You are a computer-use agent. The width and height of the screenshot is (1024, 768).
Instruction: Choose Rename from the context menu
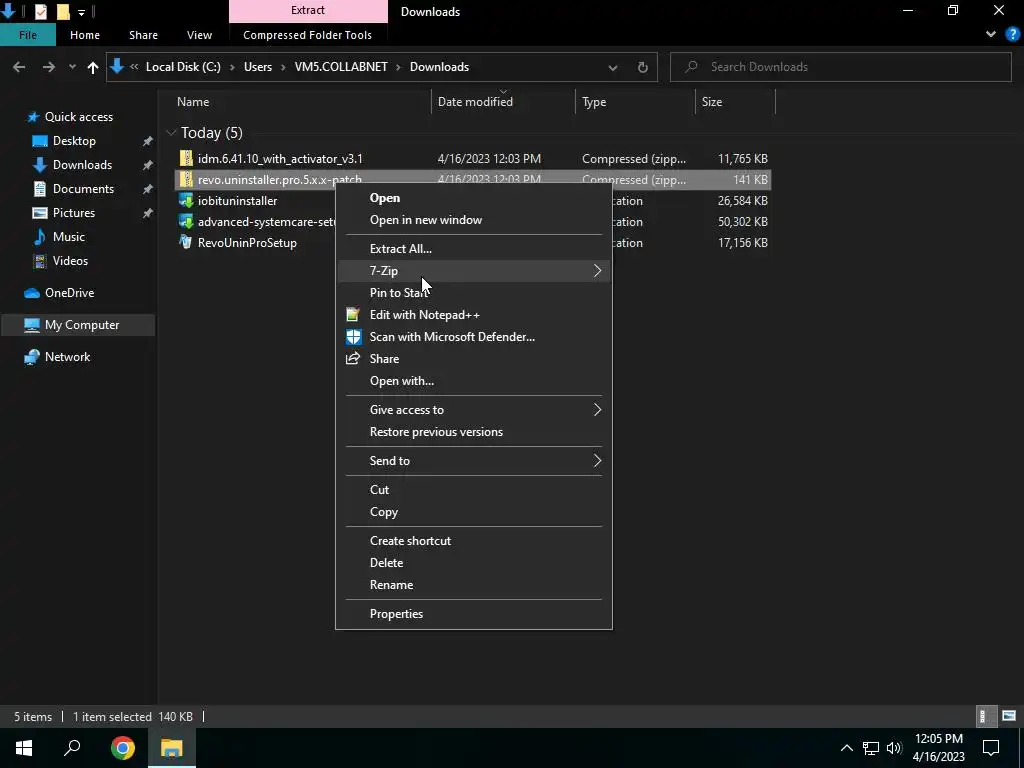(474, 585)
